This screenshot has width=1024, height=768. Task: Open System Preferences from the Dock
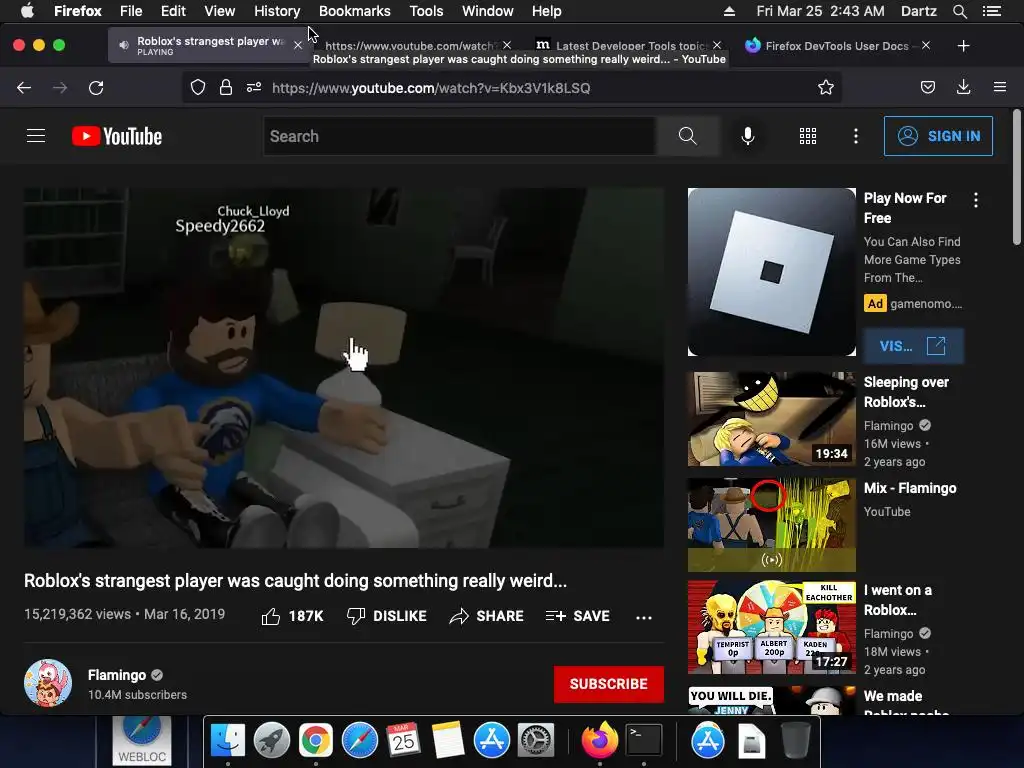tap(536, 741)
